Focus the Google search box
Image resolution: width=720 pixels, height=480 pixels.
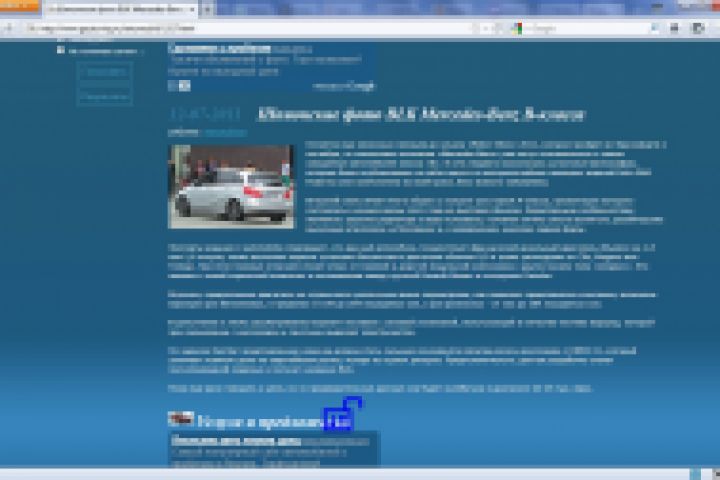[x=585, y=28]
